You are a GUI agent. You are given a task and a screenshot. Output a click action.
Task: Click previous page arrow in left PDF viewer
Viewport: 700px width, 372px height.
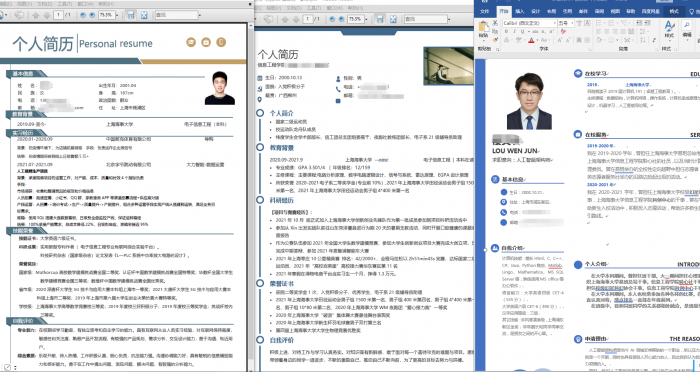(36, 15)
